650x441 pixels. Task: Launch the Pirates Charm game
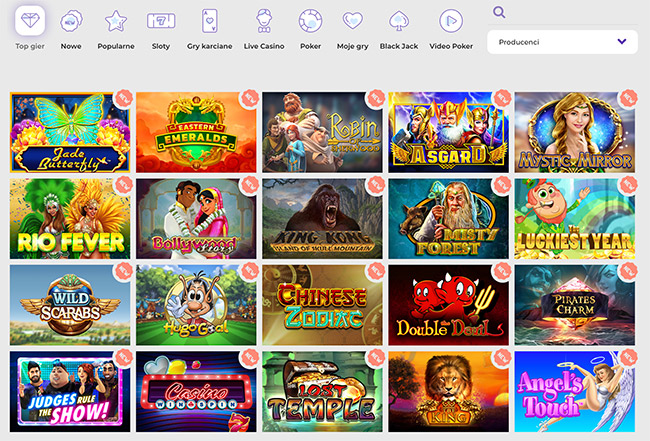pyautogui.click(x=575, y=305)
